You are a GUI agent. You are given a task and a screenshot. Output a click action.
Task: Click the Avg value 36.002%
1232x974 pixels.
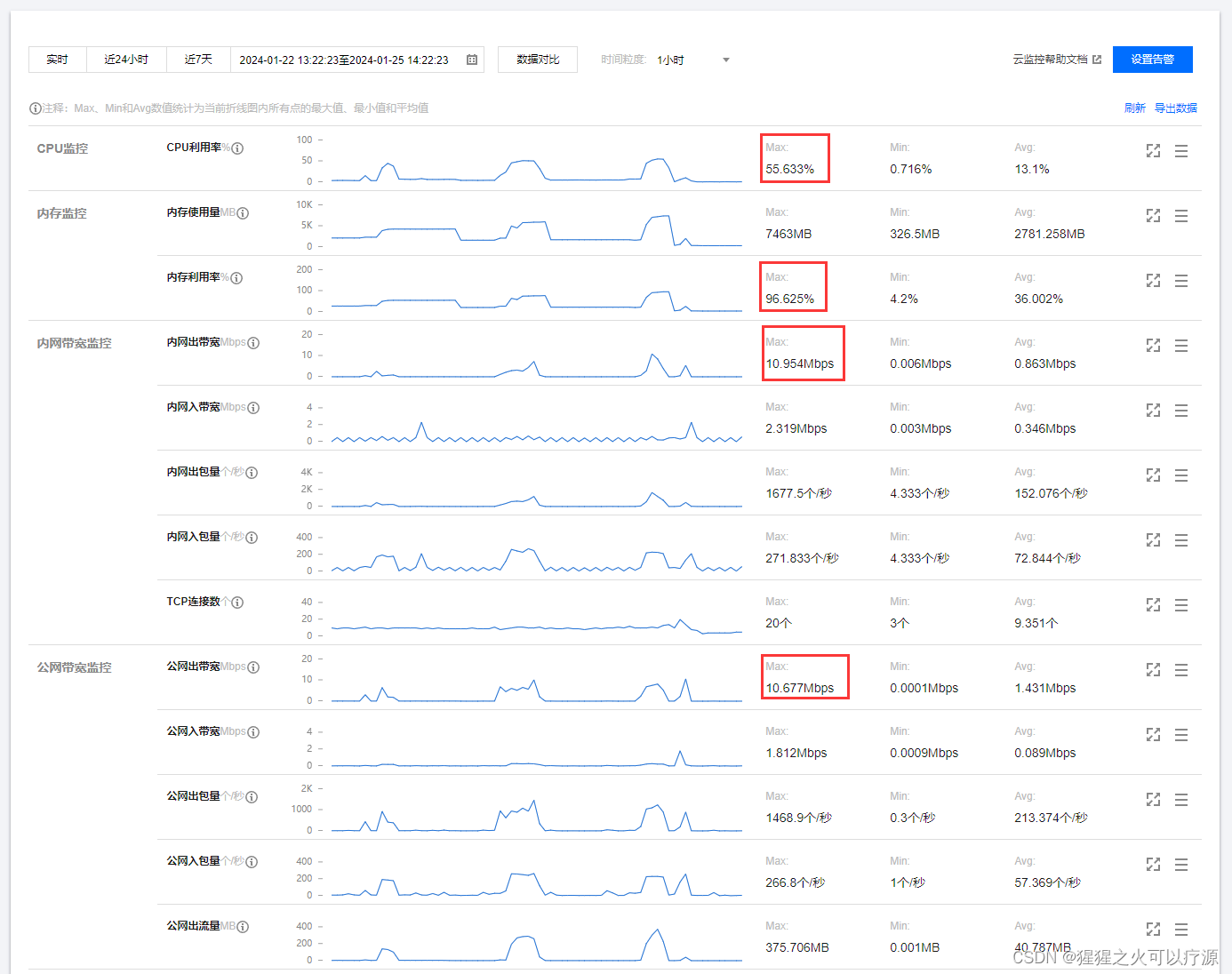pyautogui.click(x=1038, y=299)
